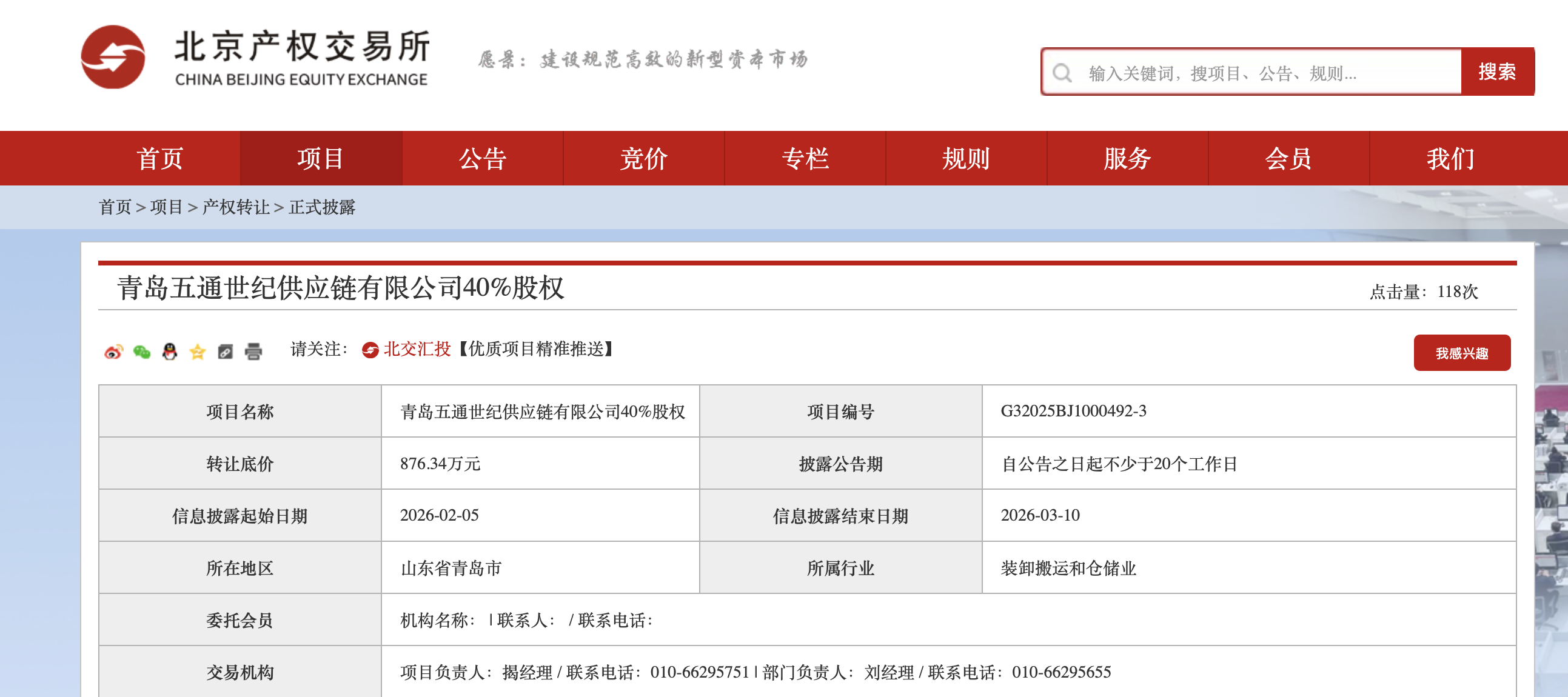Select the 规则 menu item
1568x697 pixels.
pyautogui.click(x=966, y=159)
